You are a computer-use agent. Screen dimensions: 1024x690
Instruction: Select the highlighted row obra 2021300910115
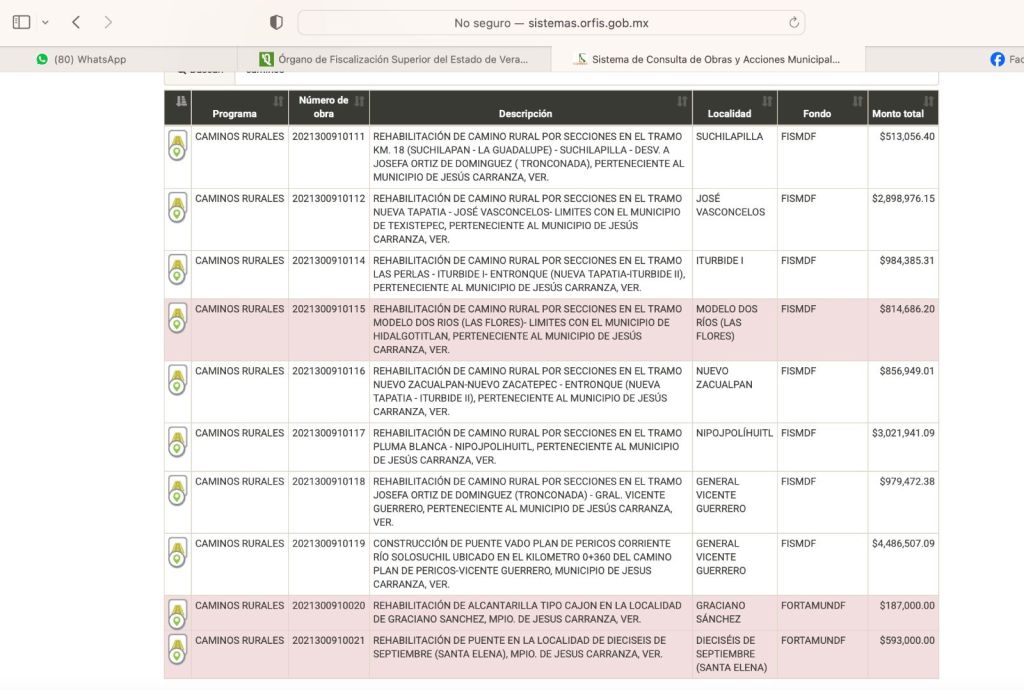pos(532,329)
